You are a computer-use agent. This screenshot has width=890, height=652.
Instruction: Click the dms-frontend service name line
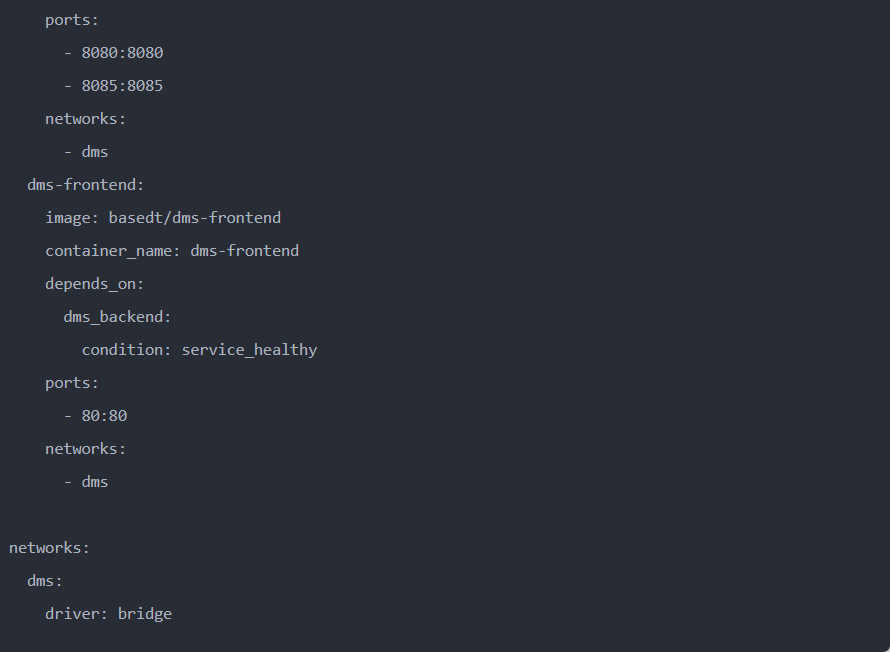point(86,185)
